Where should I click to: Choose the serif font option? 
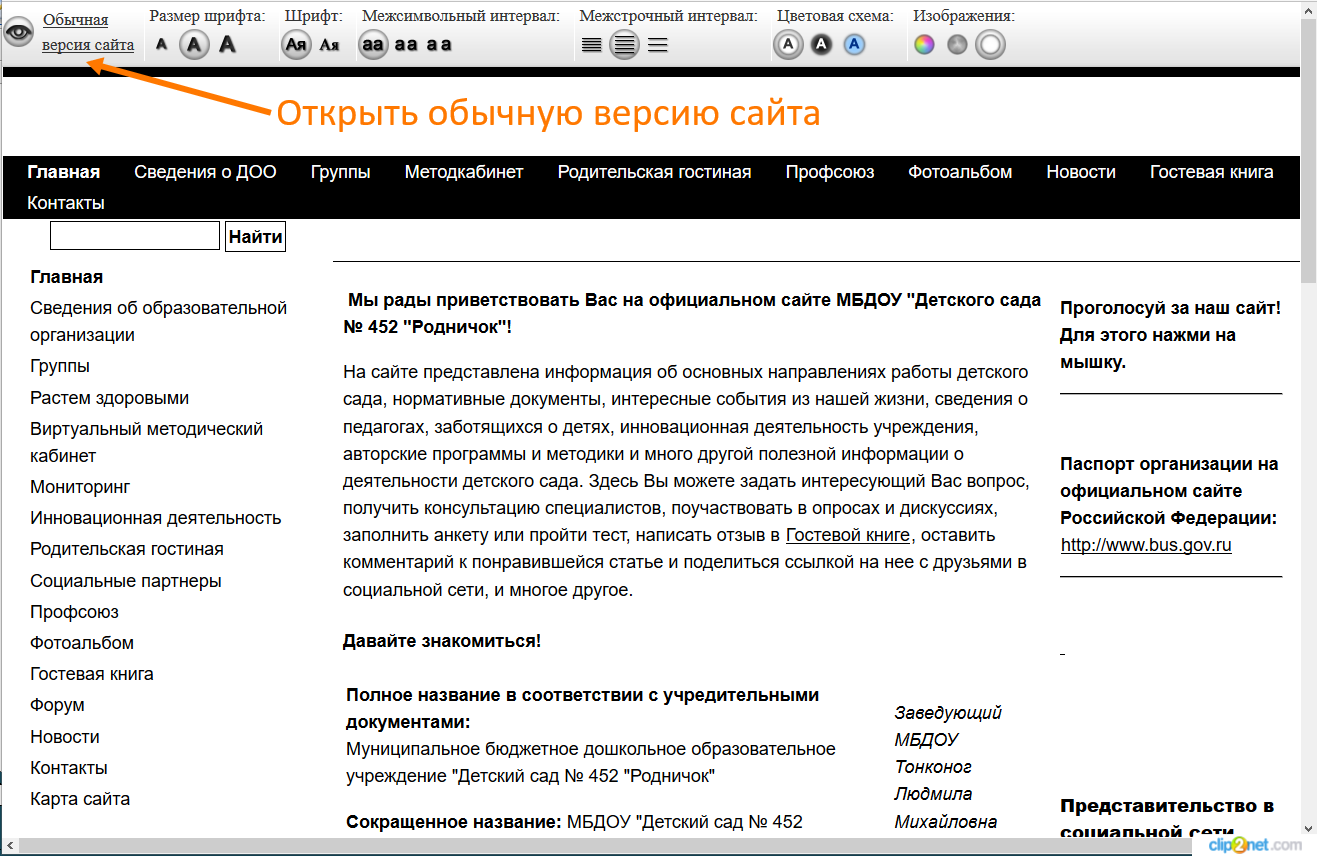(329, 44)
